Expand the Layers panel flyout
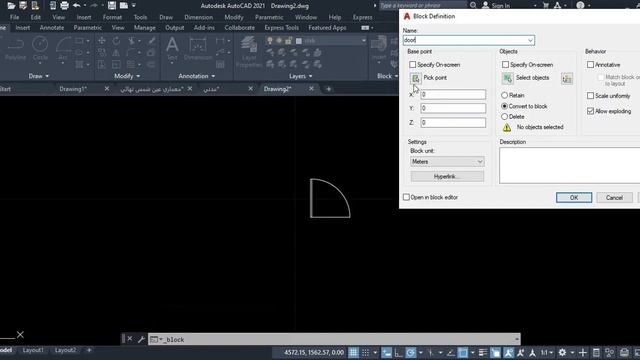Viewport: 640px width, 360px height. click(x=300, y=76)
